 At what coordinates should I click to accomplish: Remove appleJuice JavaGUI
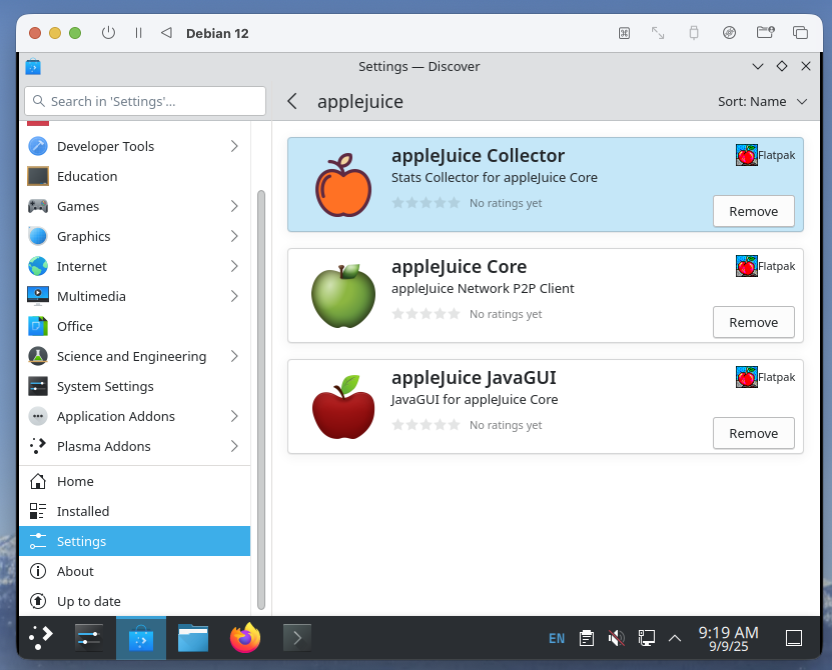[x=753, y=433]
